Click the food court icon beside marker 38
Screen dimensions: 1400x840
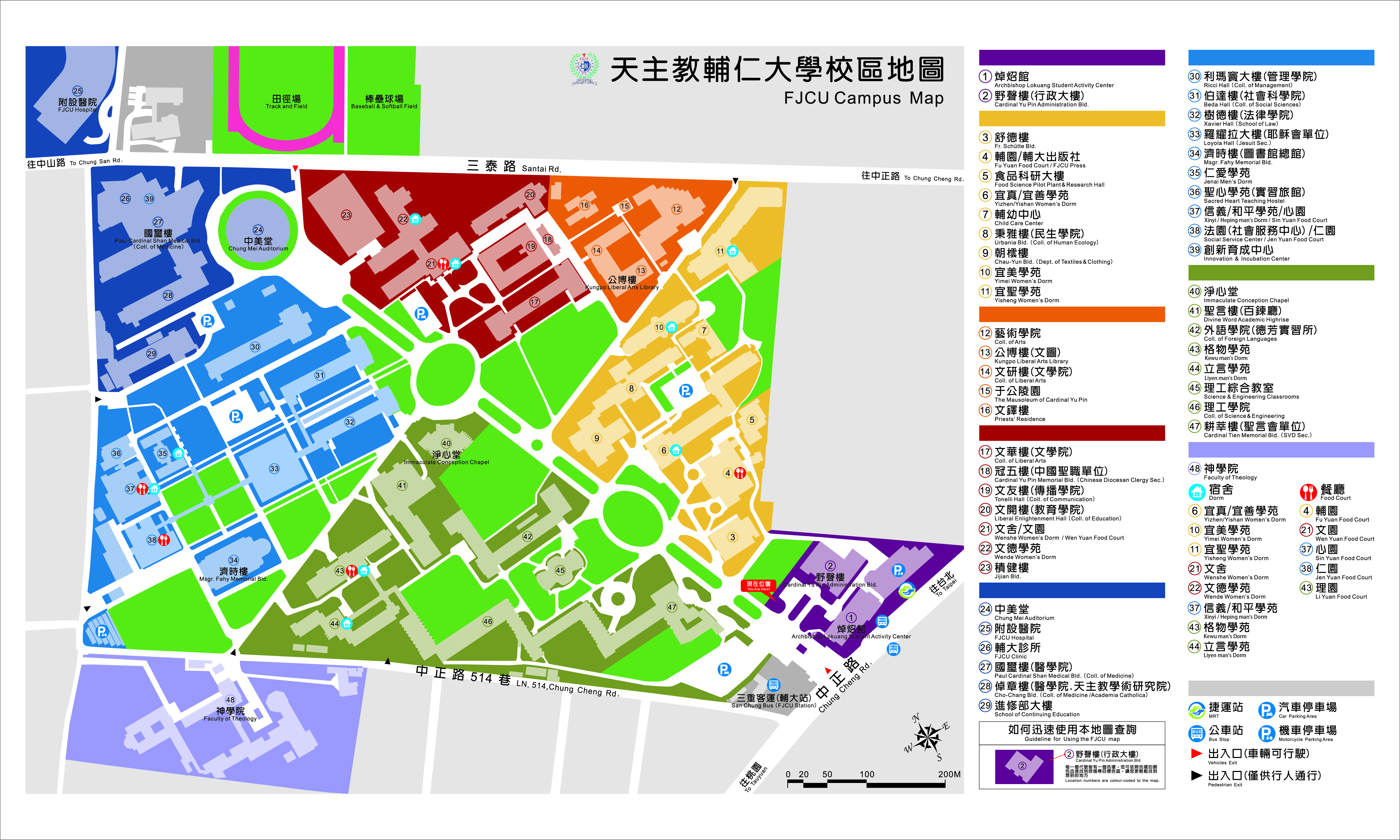[x=164, y=540]
